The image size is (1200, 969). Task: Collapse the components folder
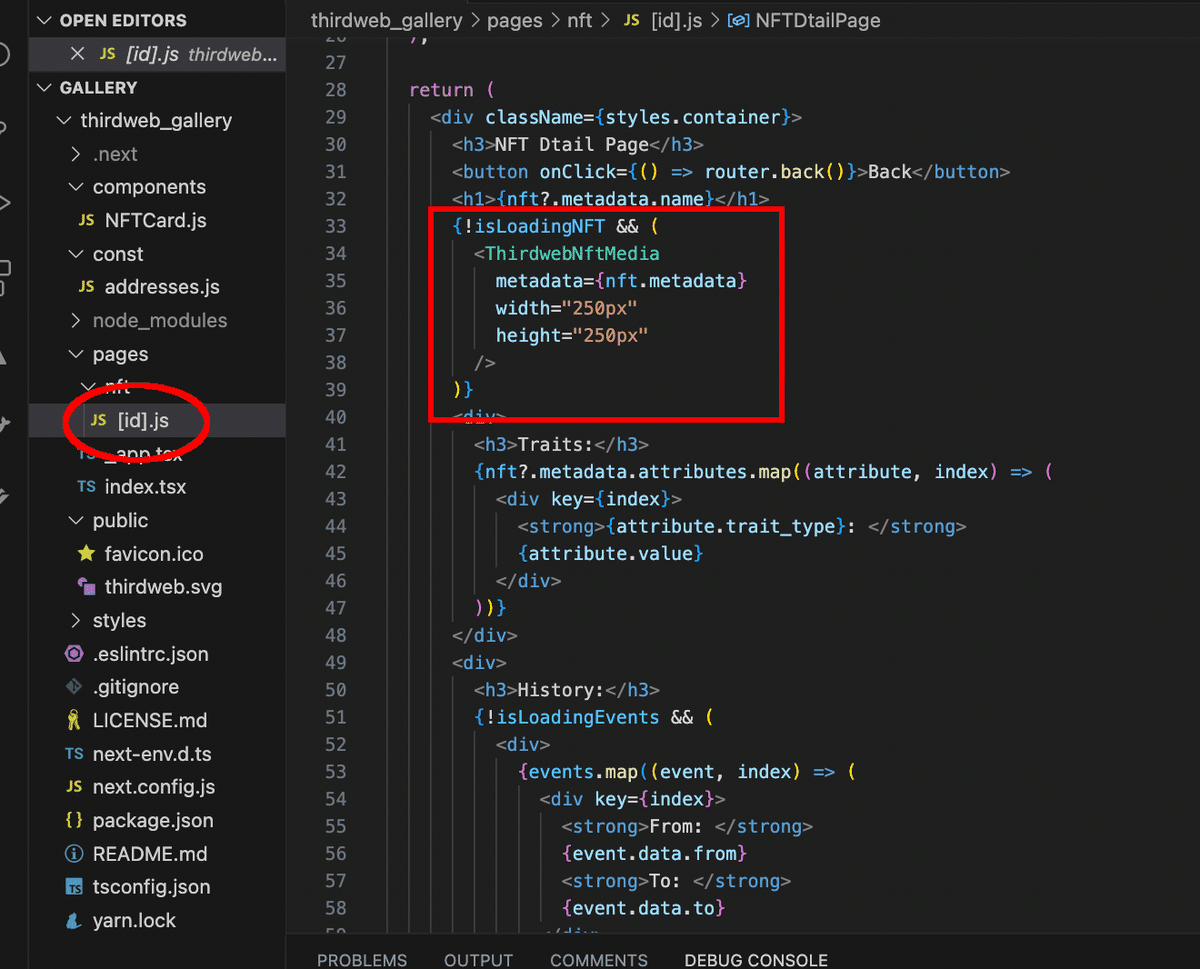click(x=76, y=187)
